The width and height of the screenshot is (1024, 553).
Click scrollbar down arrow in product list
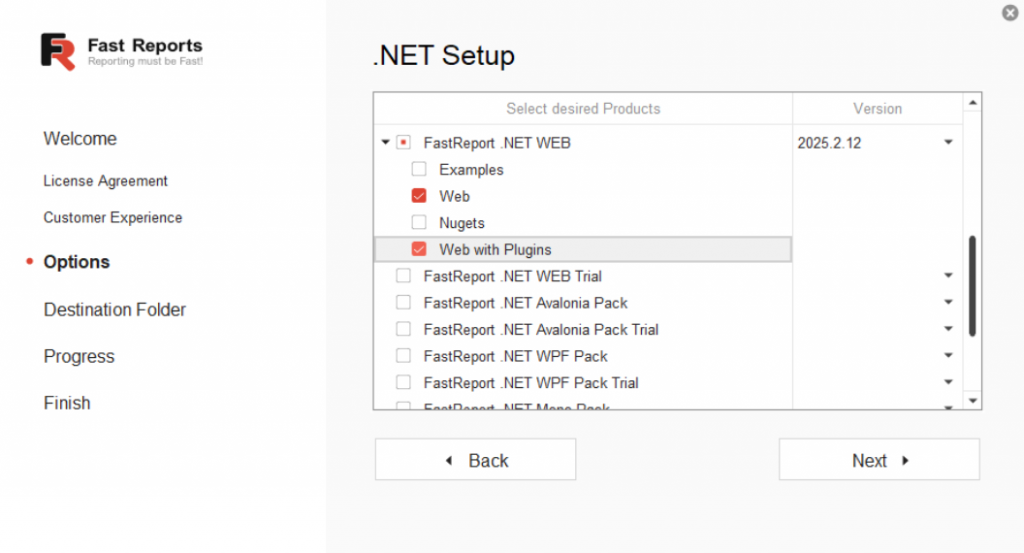pyautogui.click(x=973, y=400)
